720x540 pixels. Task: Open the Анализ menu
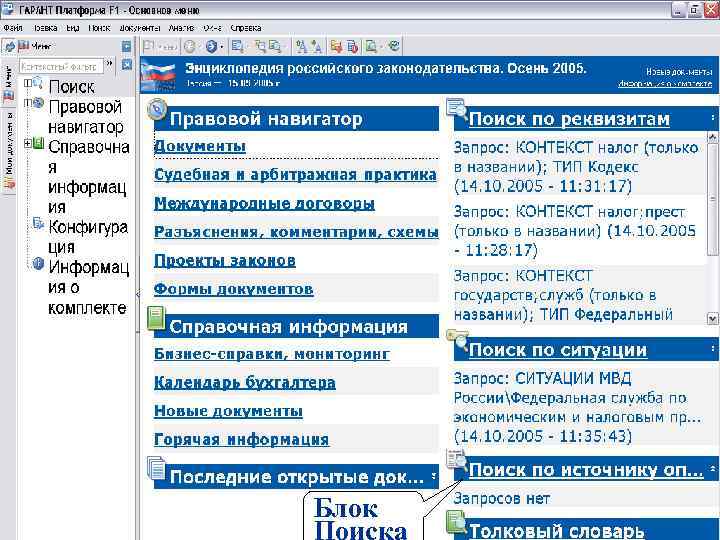point(181,28)
